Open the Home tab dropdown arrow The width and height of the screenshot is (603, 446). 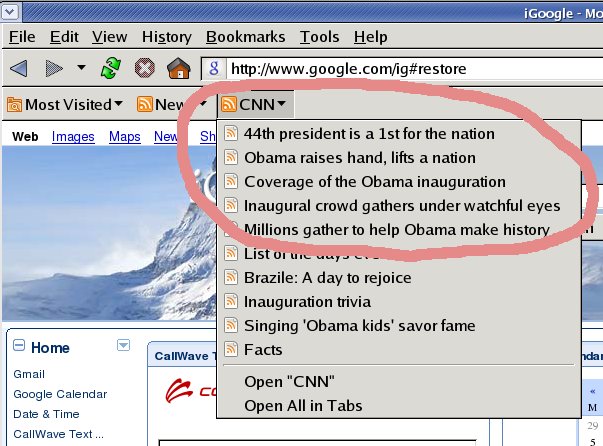(123, 345)
